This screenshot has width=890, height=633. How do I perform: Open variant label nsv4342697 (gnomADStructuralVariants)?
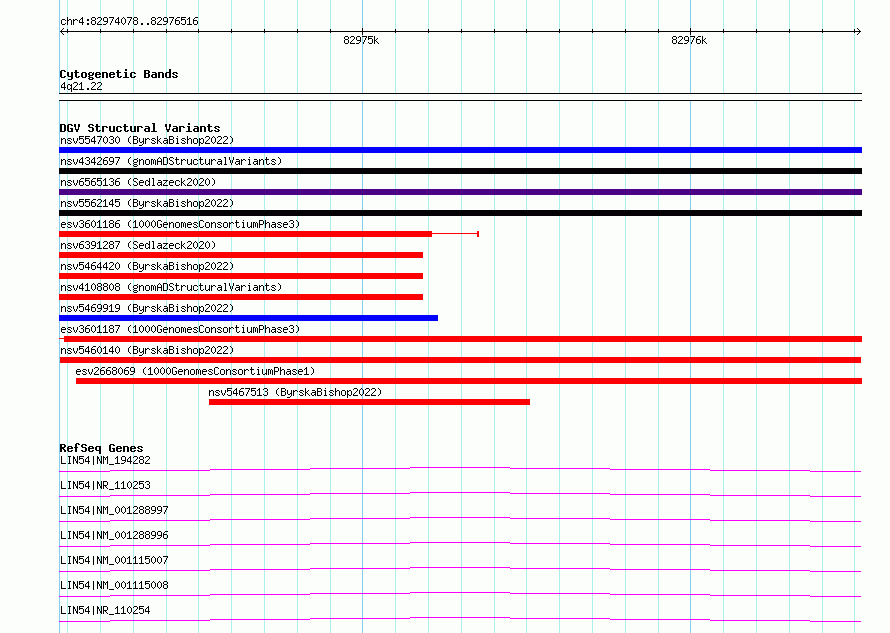(x=171, y=161)
